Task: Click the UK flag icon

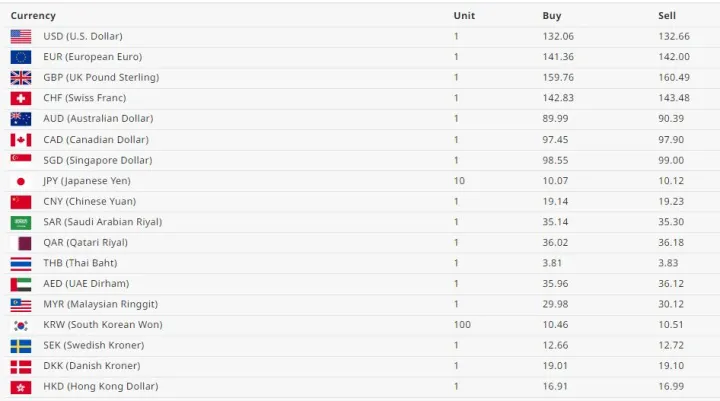Action: click(21, 77)
